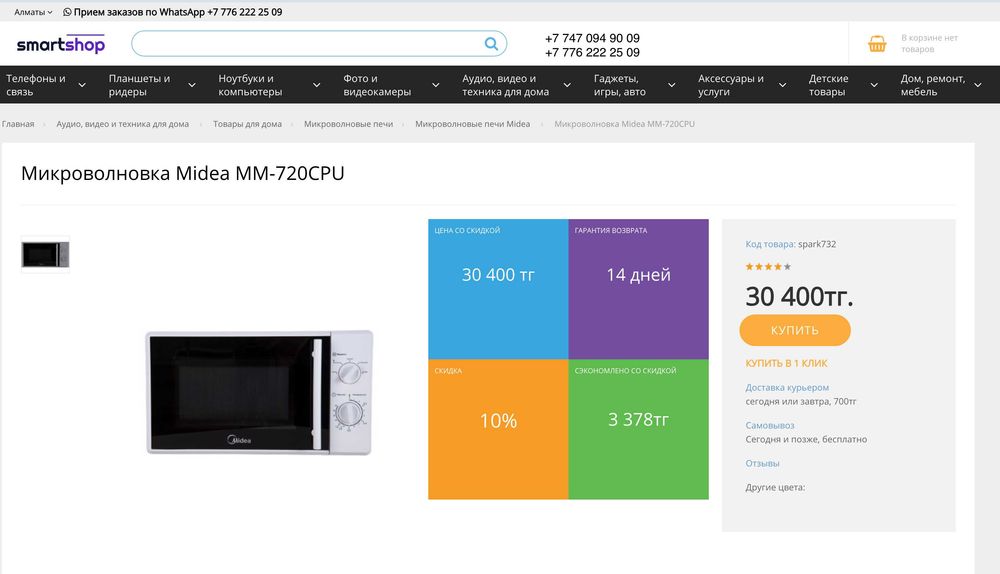
Task: Expand Телефоны и связь menu chevron
Action: click(82, 85)
